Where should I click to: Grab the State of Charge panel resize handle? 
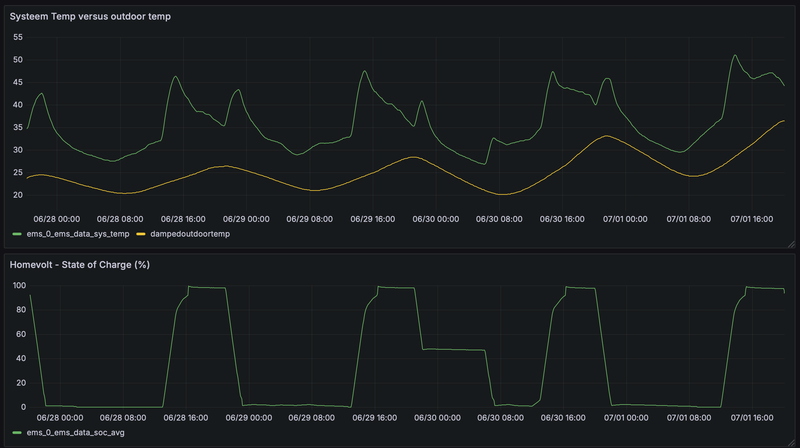pos(791,442)
